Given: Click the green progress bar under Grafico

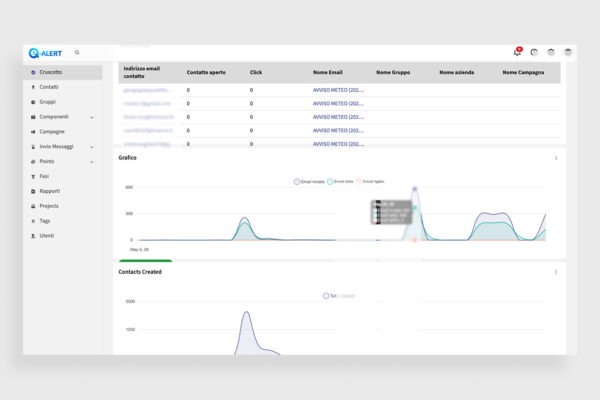Looking at the screenshot, I should (x=145, y=261).
